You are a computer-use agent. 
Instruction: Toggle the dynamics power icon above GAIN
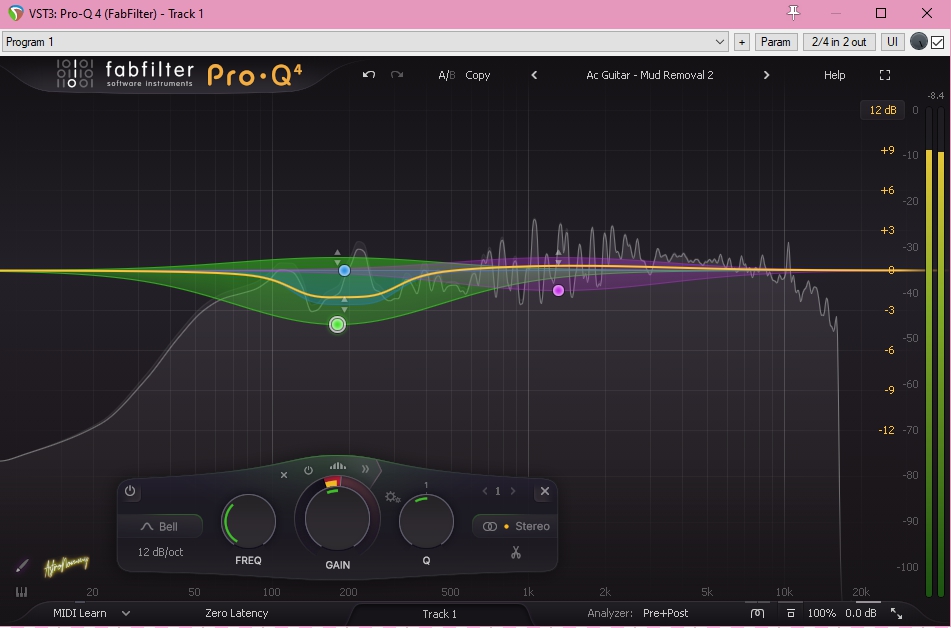point(308,470)
